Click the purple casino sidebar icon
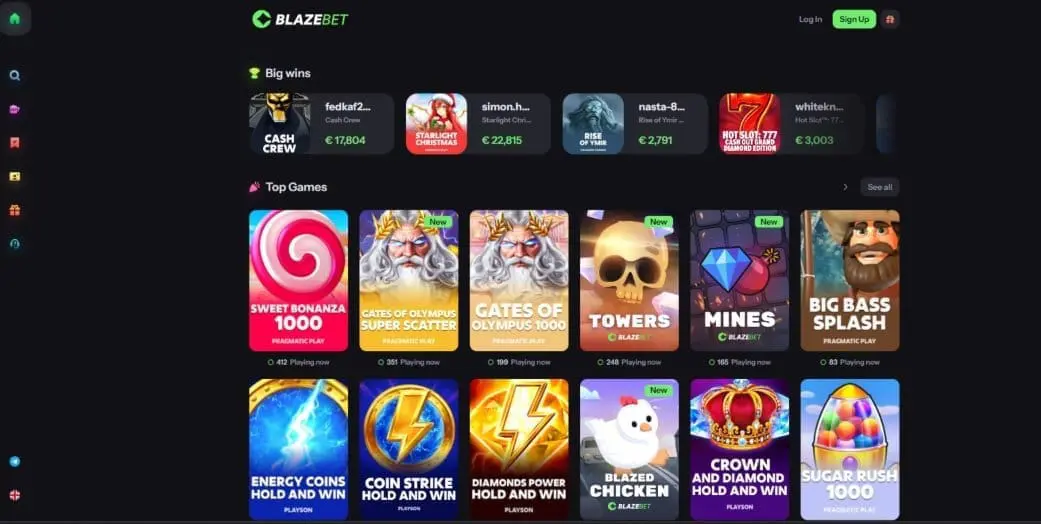This screenshot has width=1041, height=524. point(15,109)
